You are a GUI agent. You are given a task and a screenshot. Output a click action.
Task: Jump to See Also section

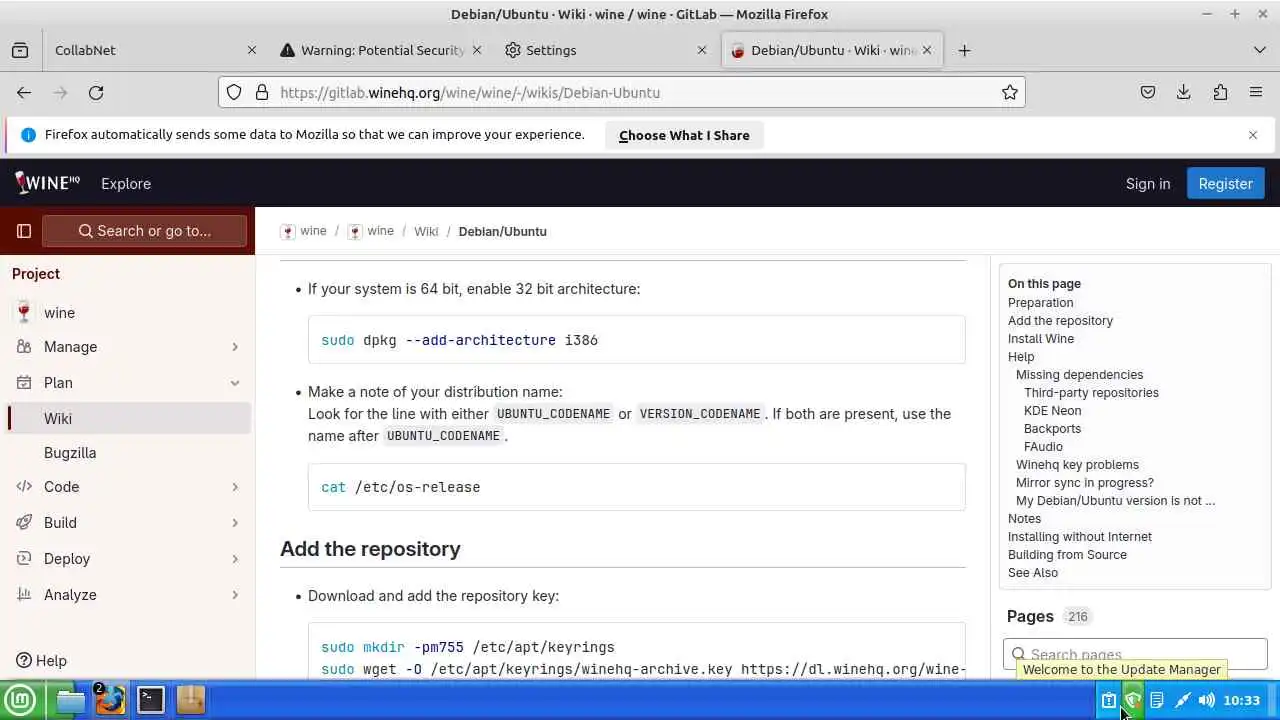[x=1033, y=573]
